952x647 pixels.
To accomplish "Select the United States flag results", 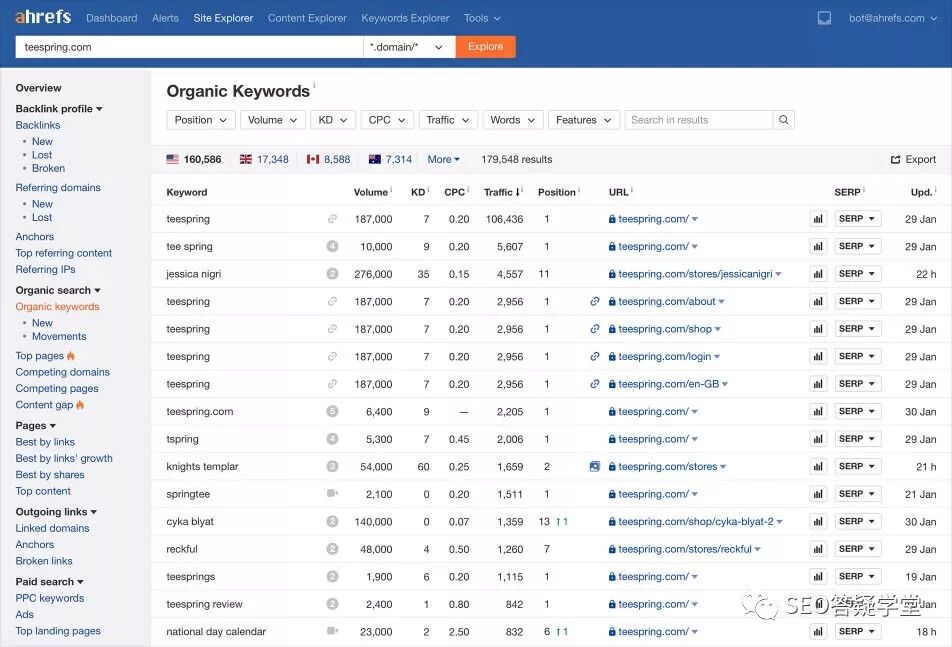I will click(194, 160).
